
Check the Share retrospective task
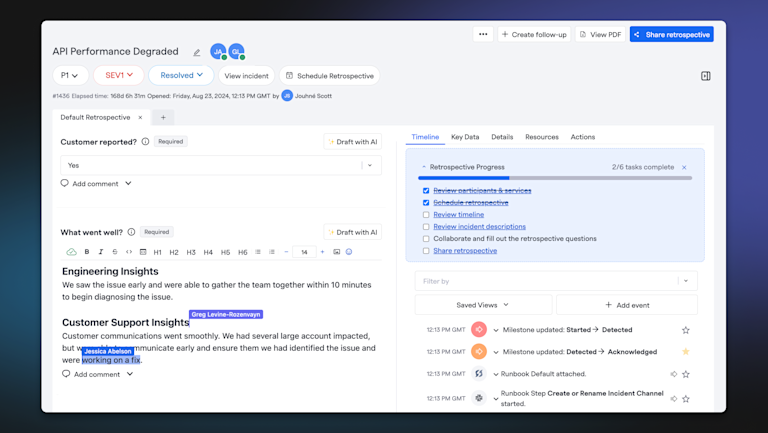click(x=426, y=251)
